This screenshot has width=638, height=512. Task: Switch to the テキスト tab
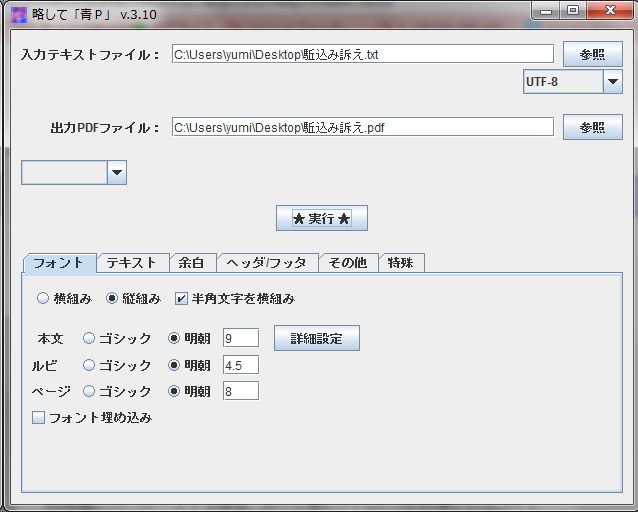tap(133, 263)
